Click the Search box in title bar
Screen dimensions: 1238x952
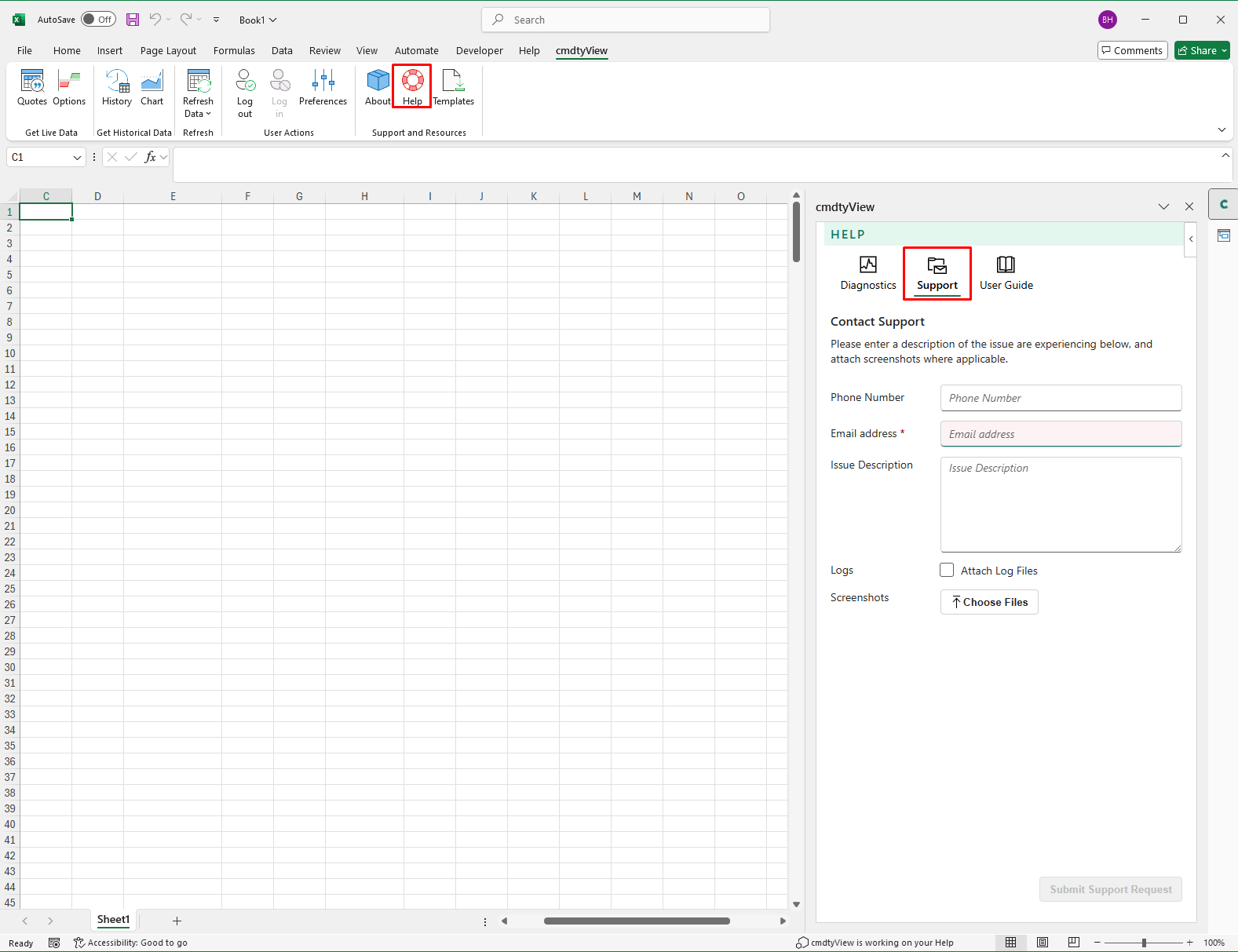point(626,20)
